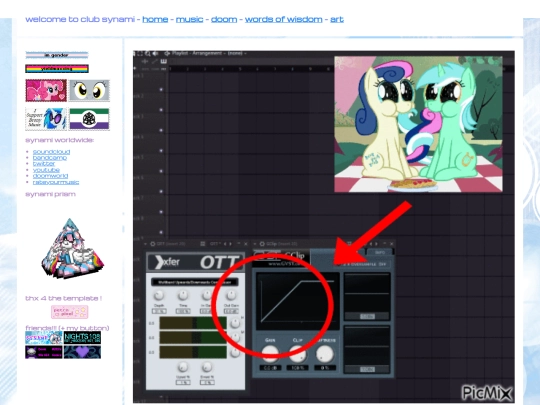The width and height of the screenshot is (540, 405).
Task: Open the words of wisdom link
Action: tap(283, 19)
